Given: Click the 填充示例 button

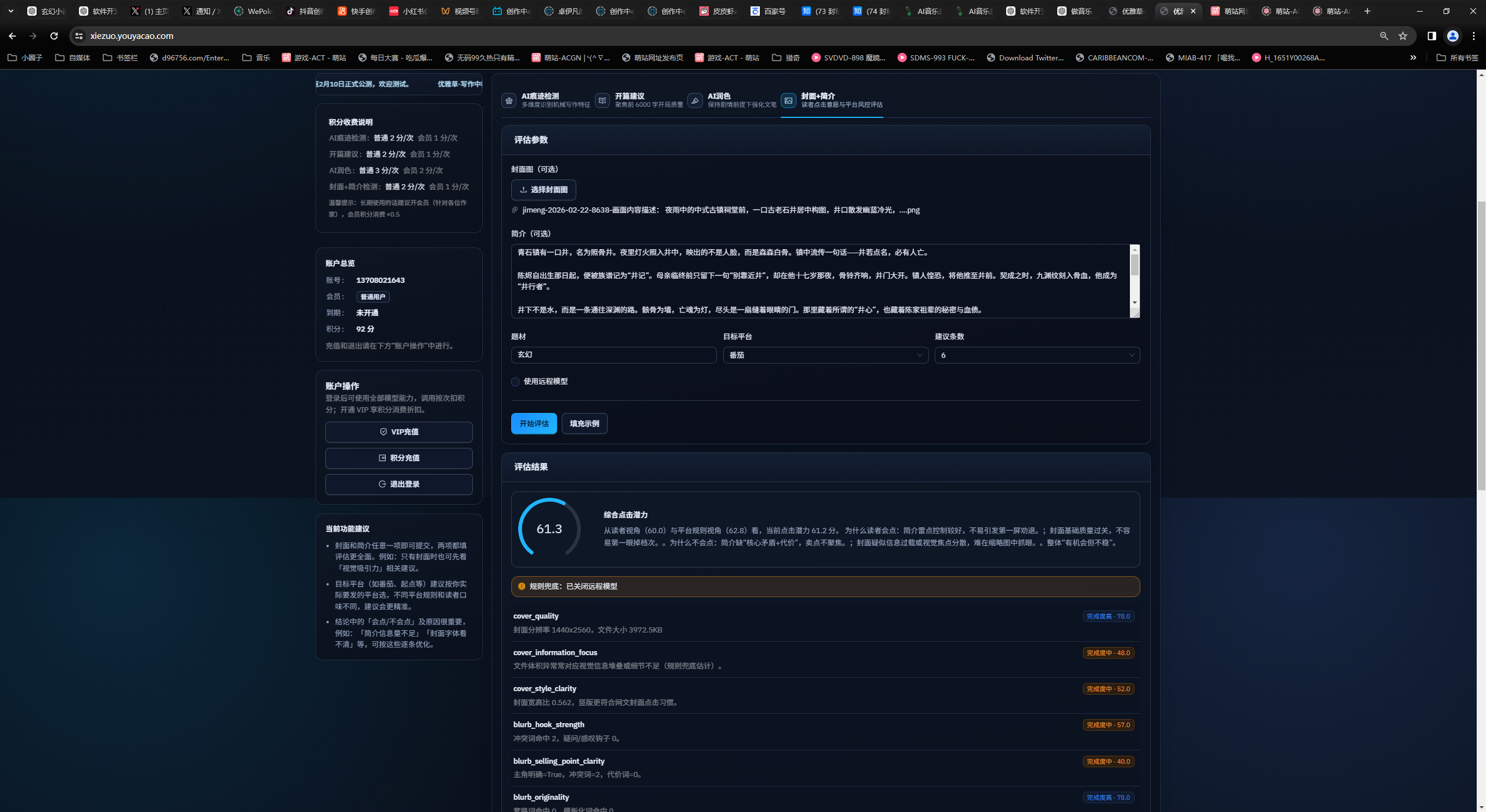Looking at the screenshot, I should coord(584,423).
